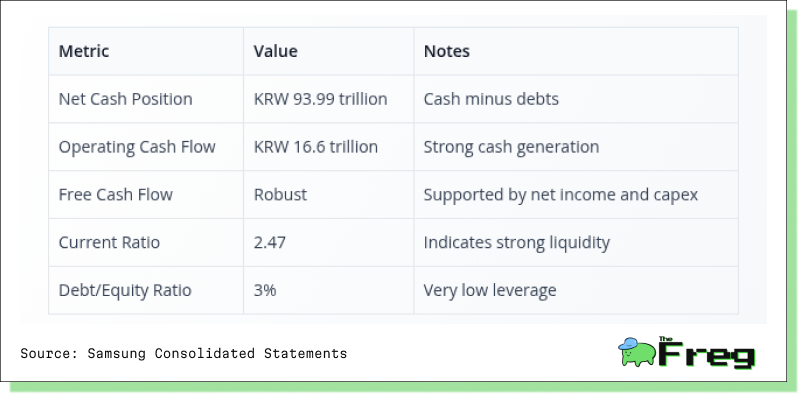Click Indicates strong liquidity note
Screen dimensions: 799x394
pos(517,243)
